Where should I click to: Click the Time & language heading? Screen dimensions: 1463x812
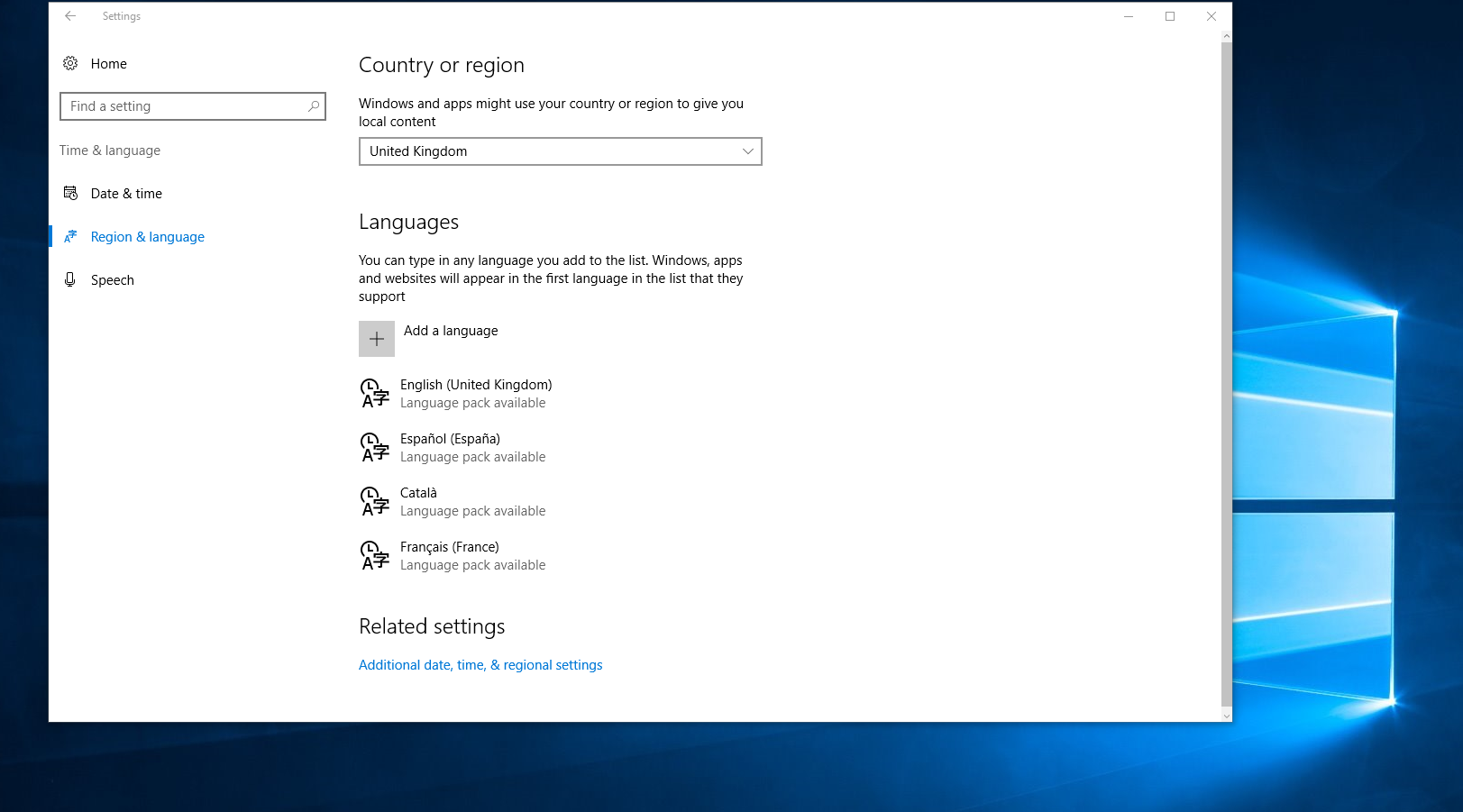[110, 151]
